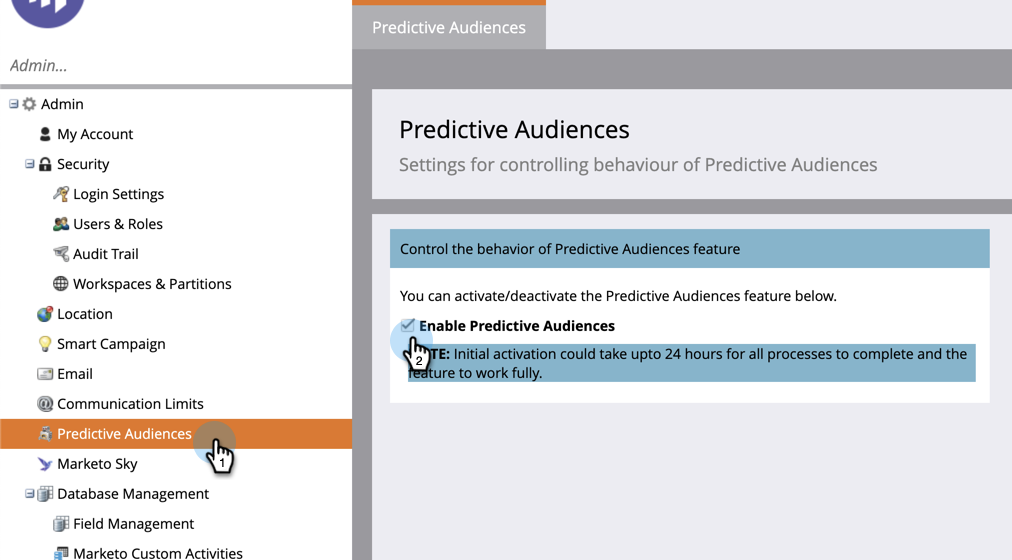Image resolution: width=1012 pixels, height=560 pixels.
Task: Collapse the Security tree section
Action: (x=30, y=164)
